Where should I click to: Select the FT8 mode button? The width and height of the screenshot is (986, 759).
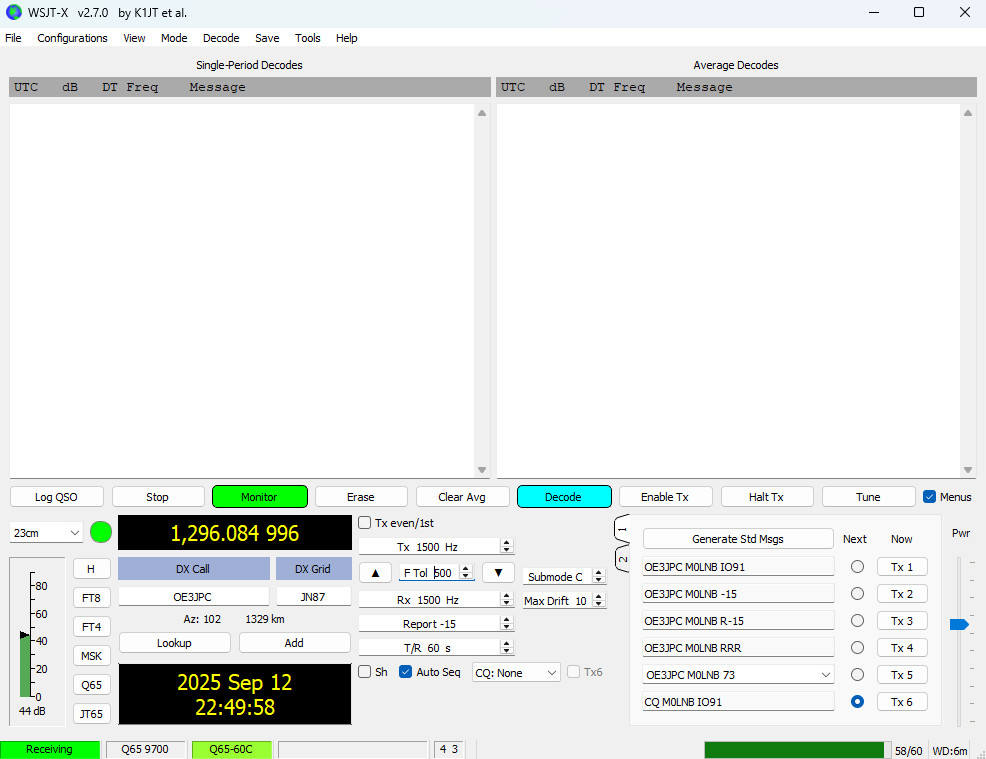(x=91, y=598)
